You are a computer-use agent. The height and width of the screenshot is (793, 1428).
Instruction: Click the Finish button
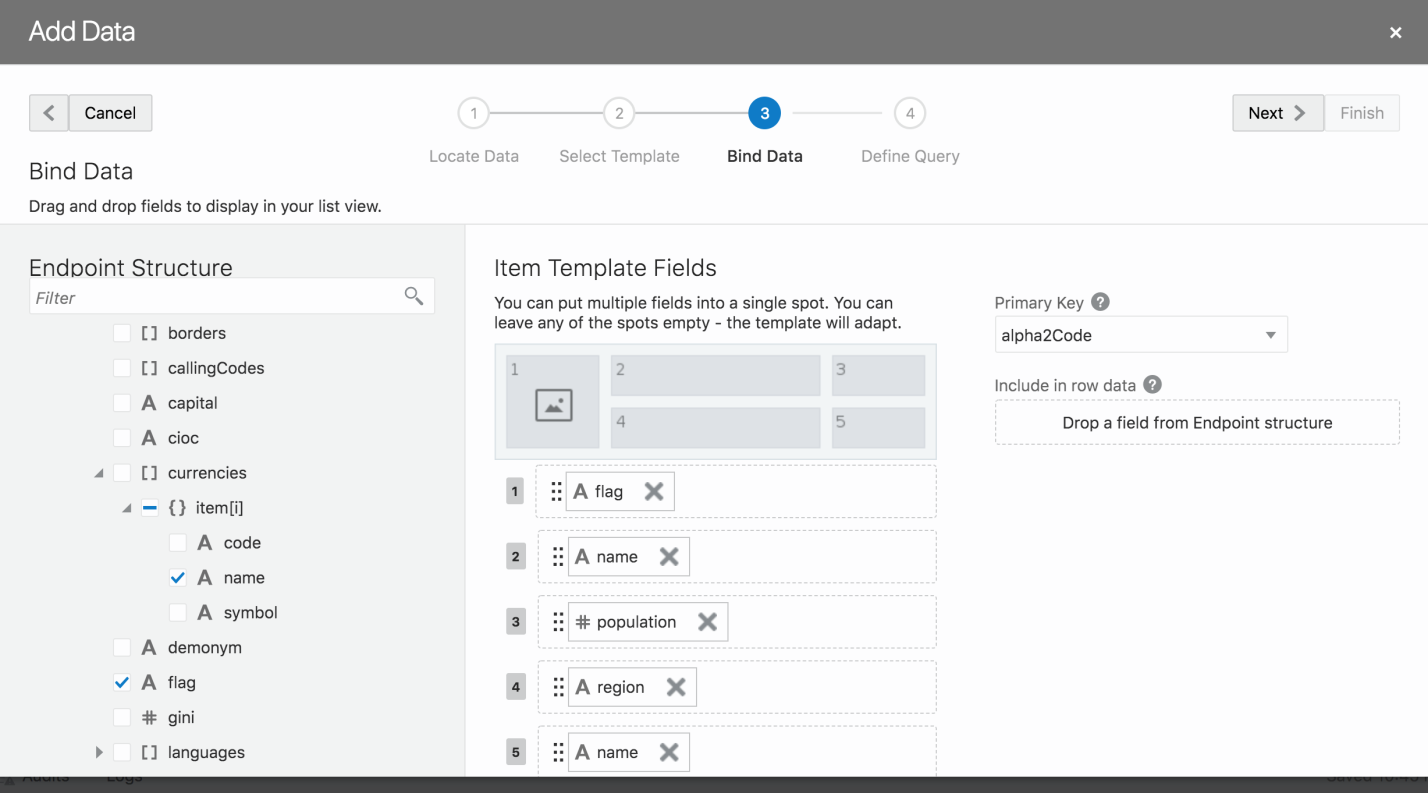(1362, 113)
